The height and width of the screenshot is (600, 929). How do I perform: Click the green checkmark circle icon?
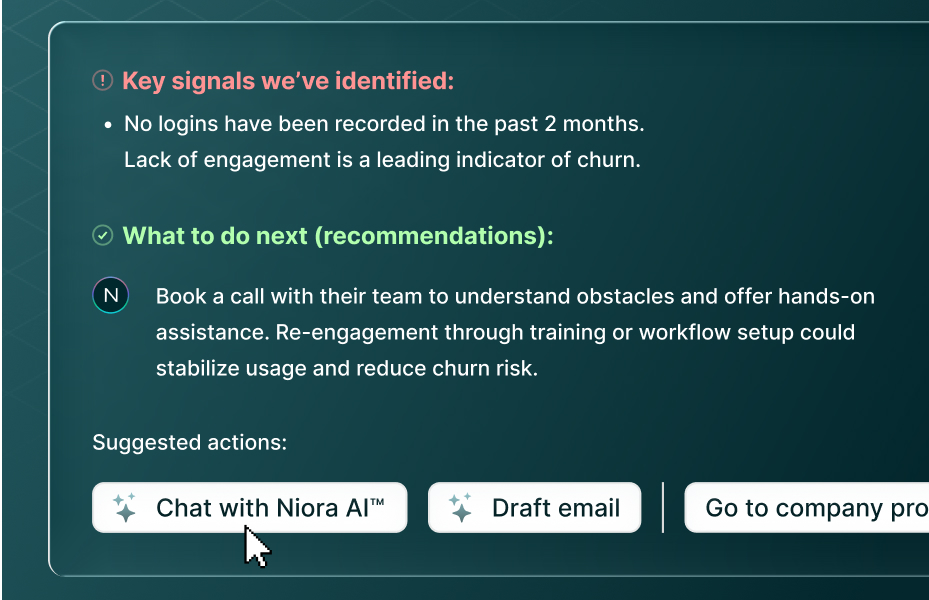[102, 235]
